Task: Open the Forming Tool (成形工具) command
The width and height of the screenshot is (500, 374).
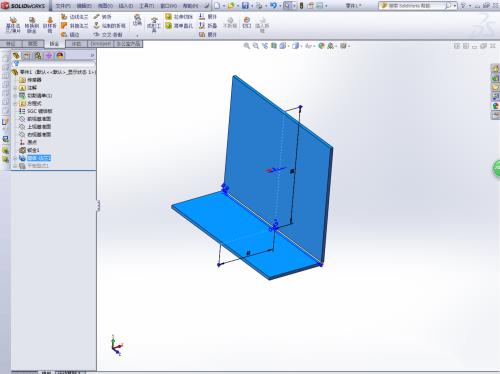Action: [x=154, y=25]
